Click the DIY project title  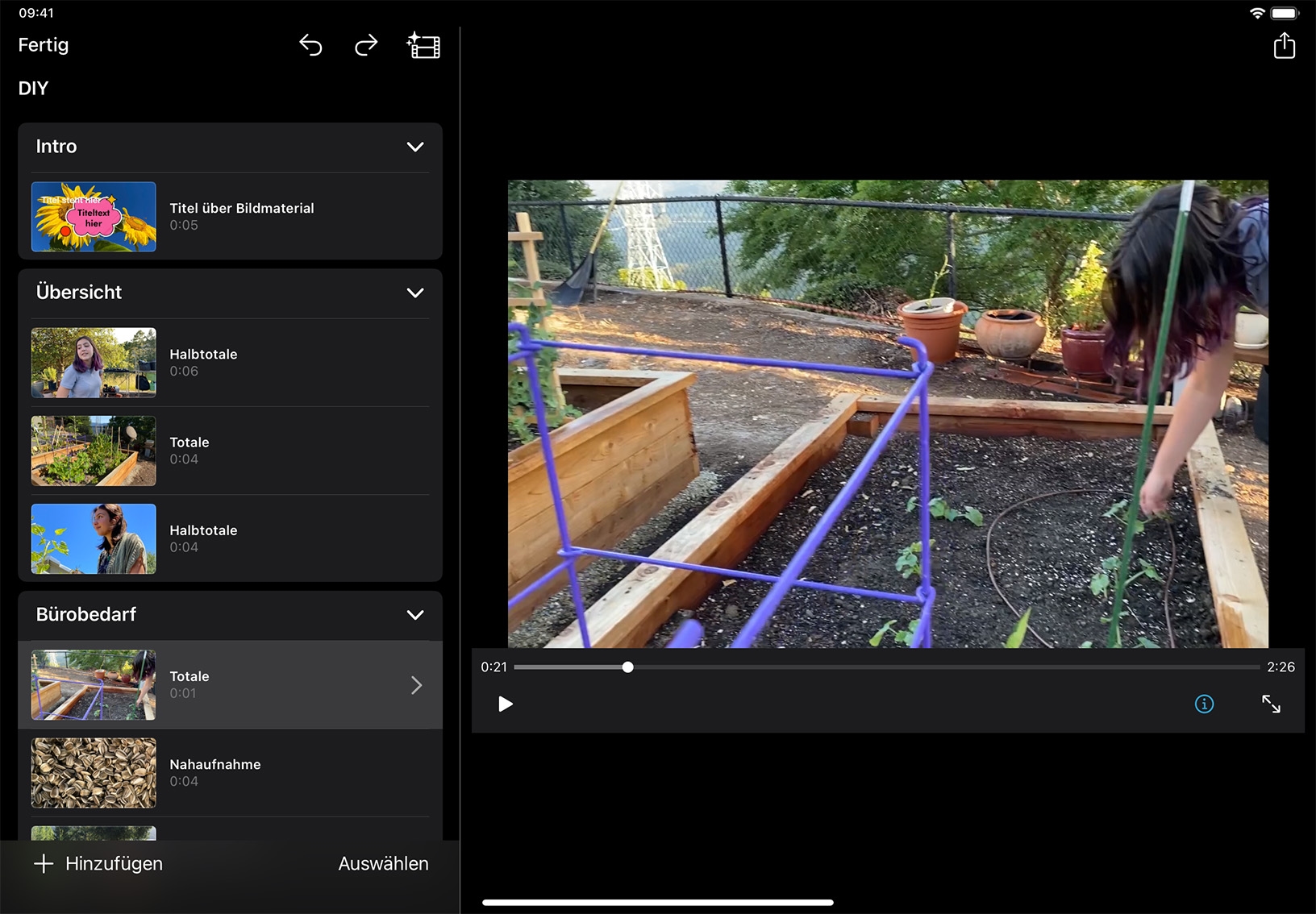(33, 89)
